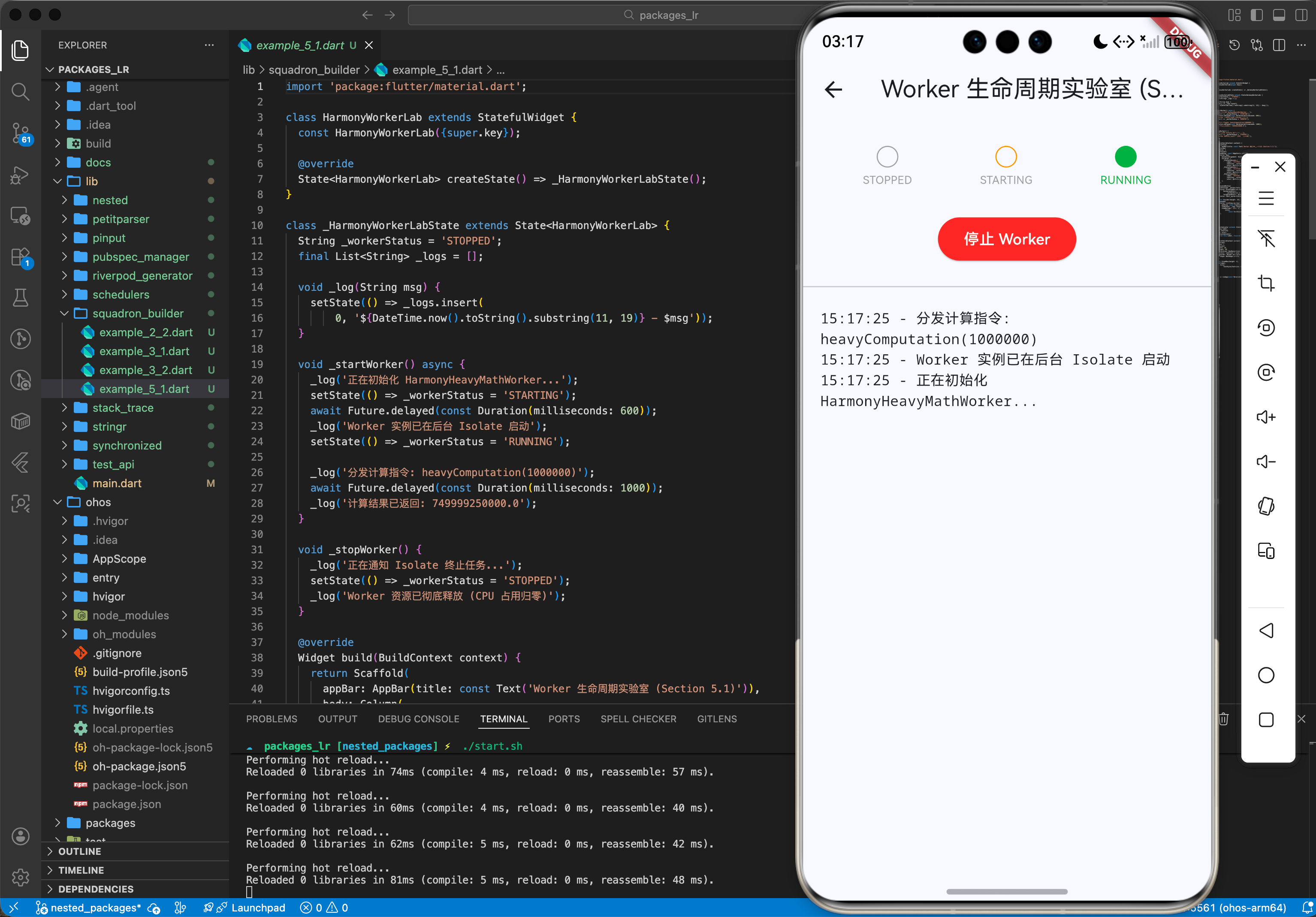Viewport: 1316px width, 917px height.
Task: Click the notifications bell in status bar
Action: tap(1307, 908)
